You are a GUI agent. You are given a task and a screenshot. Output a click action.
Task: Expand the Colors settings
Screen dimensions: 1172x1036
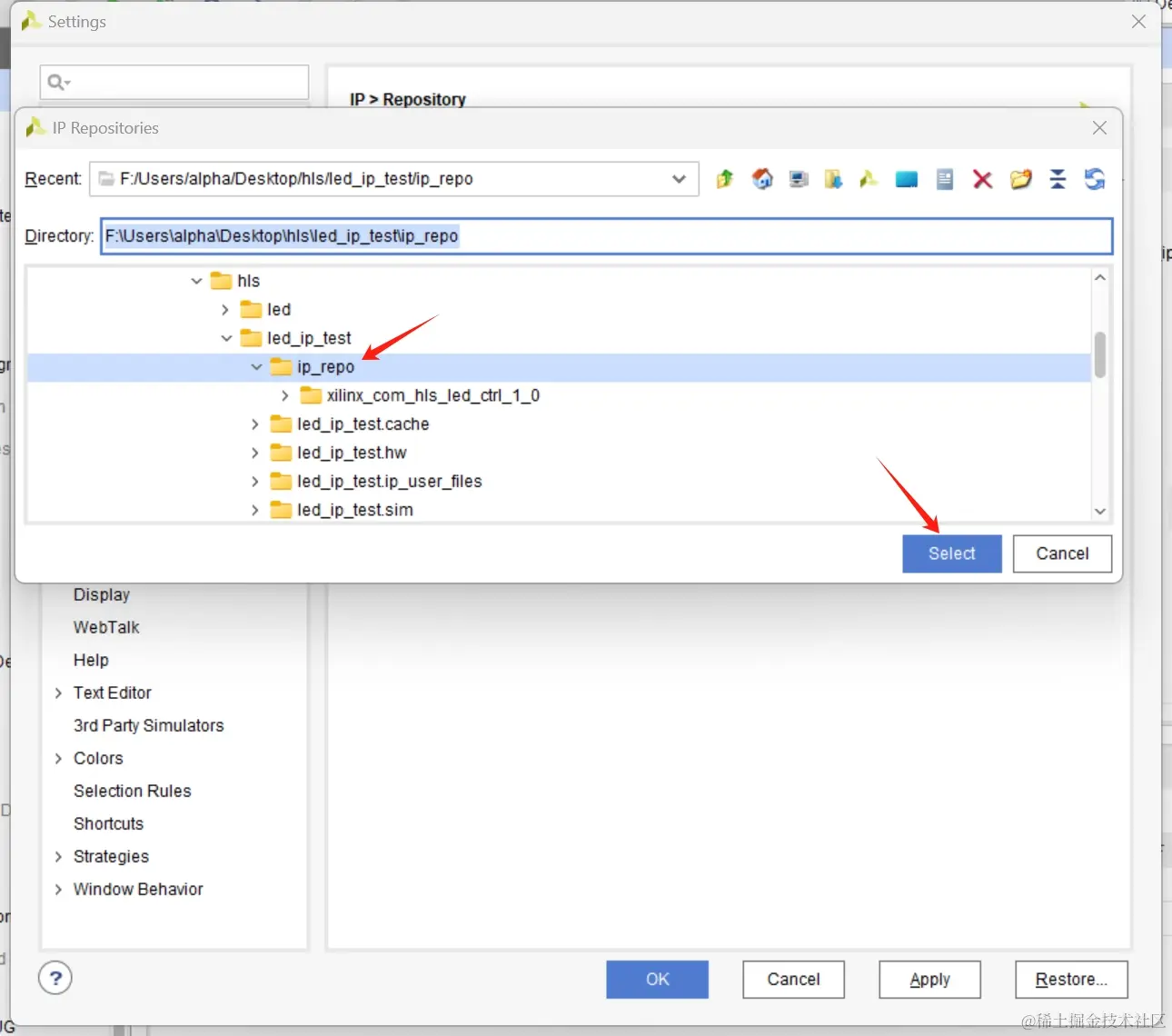tap(58, 759)
